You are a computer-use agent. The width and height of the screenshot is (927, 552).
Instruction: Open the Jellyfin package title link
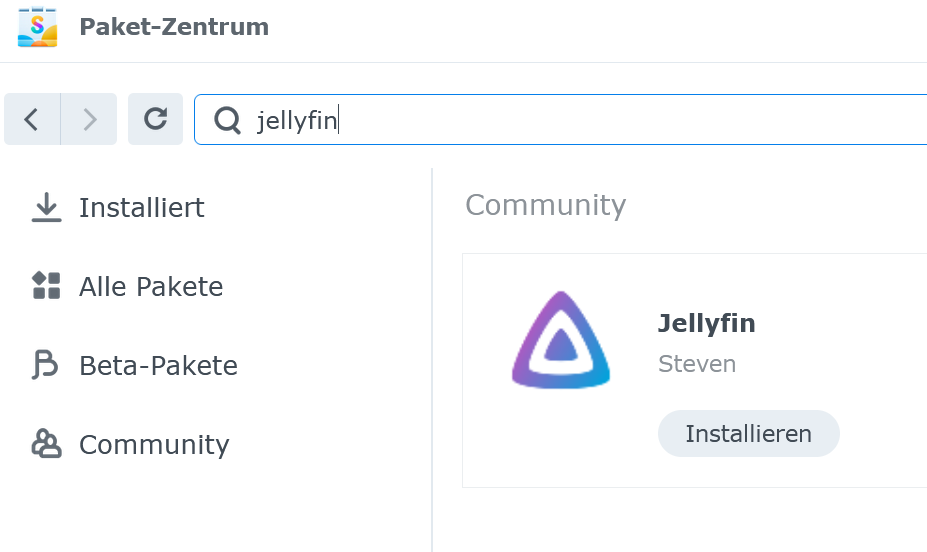point(706,324)
